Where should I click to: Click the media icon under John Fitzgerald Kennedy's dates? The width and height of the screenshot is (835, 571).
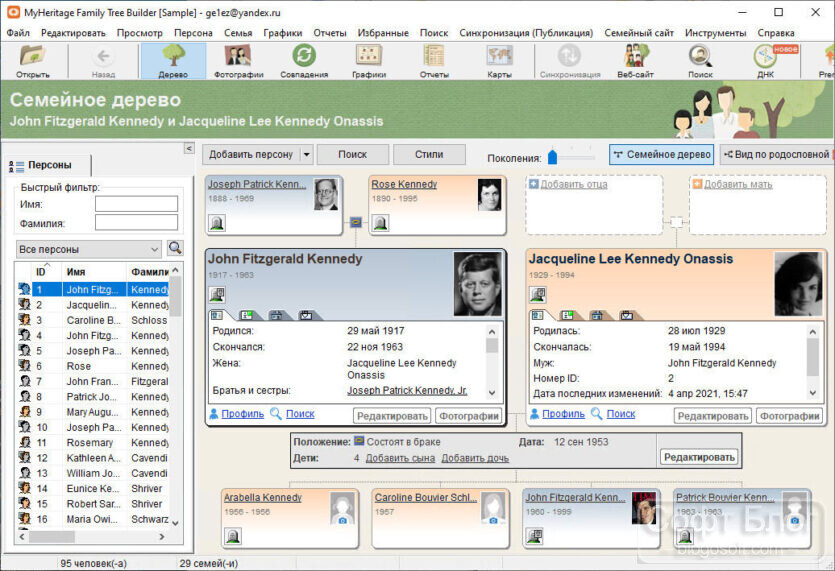[x=217, y=294]
